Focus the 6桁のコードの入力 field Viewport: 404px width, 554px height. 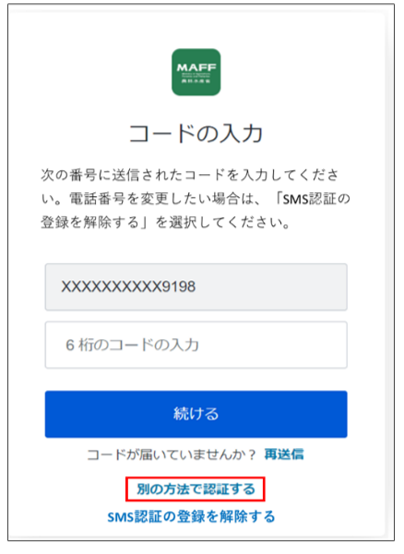coord(196,345)
